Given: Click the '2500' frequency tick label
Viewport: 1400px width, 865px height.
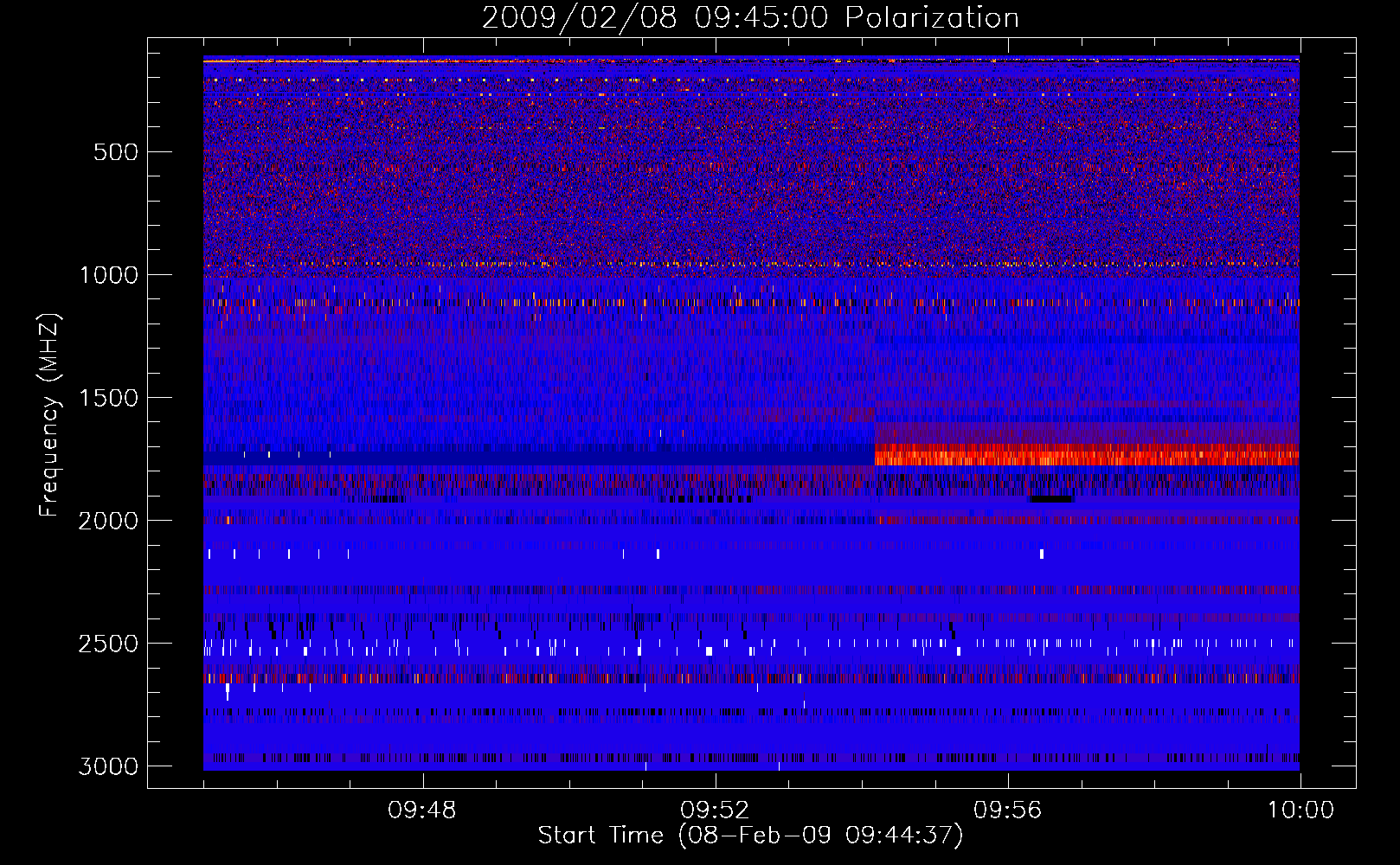Looking at the screenshot, I should coord(109,644).
